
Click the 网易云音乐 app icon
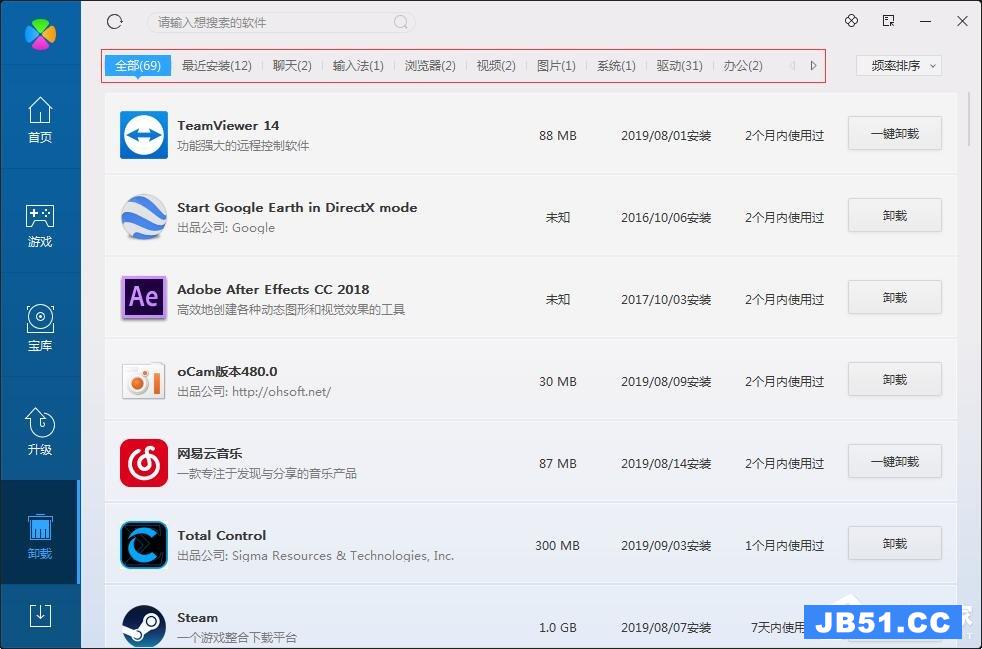[144, 463]
